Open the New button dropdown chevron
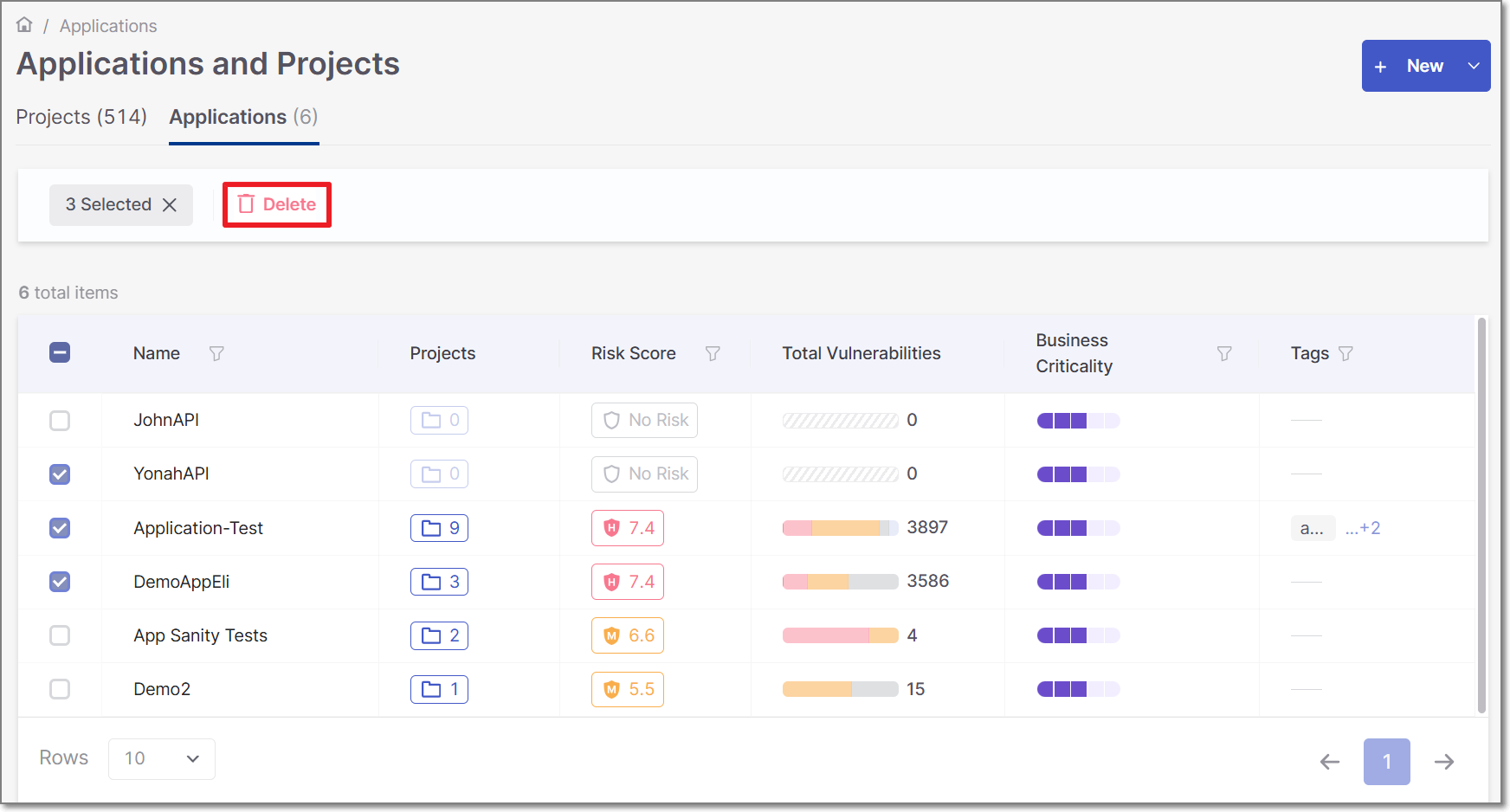1510x812 pixels. tap(1473, 66)
